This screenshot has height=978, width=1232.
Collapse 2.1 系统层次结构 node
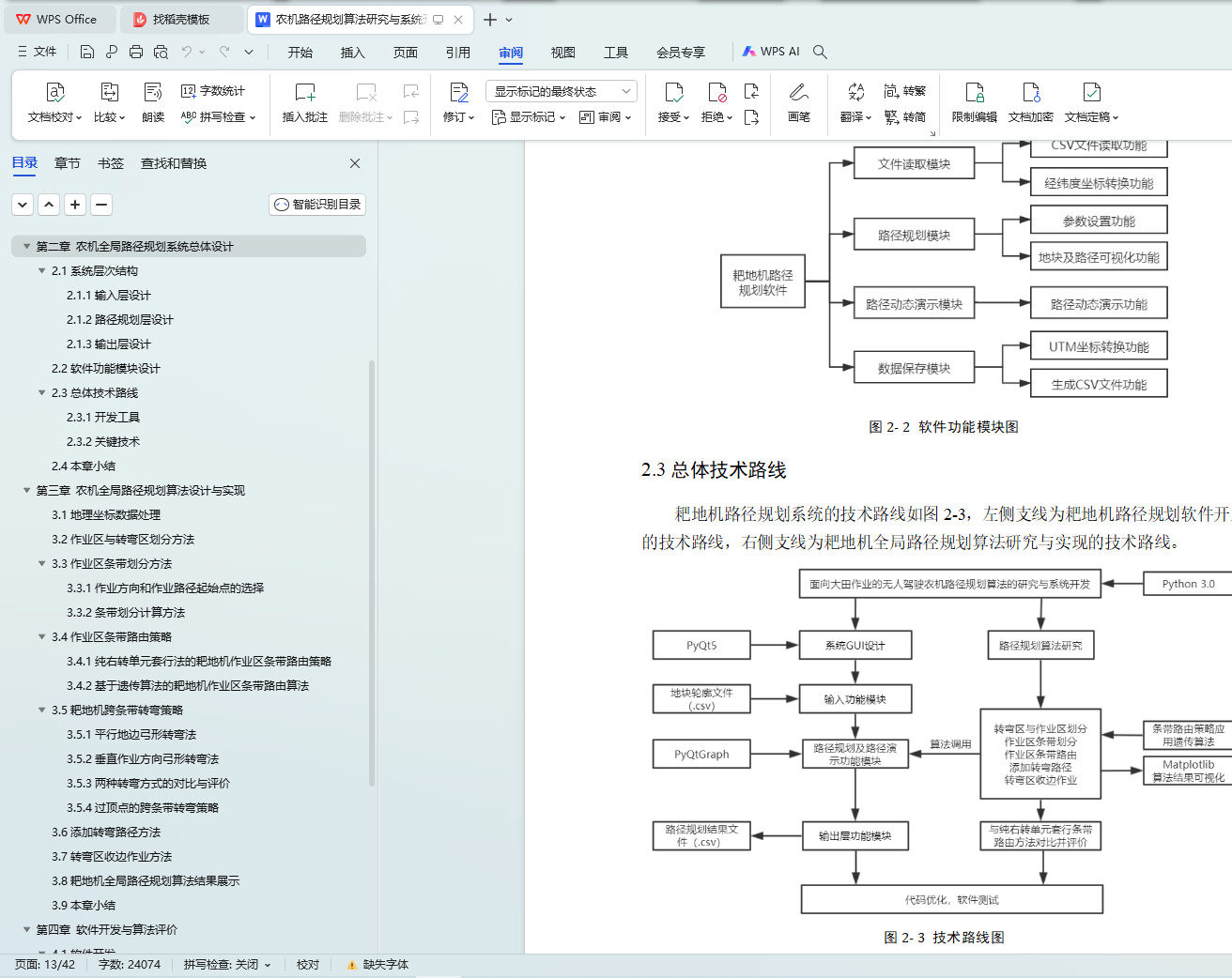coord(41,270)
